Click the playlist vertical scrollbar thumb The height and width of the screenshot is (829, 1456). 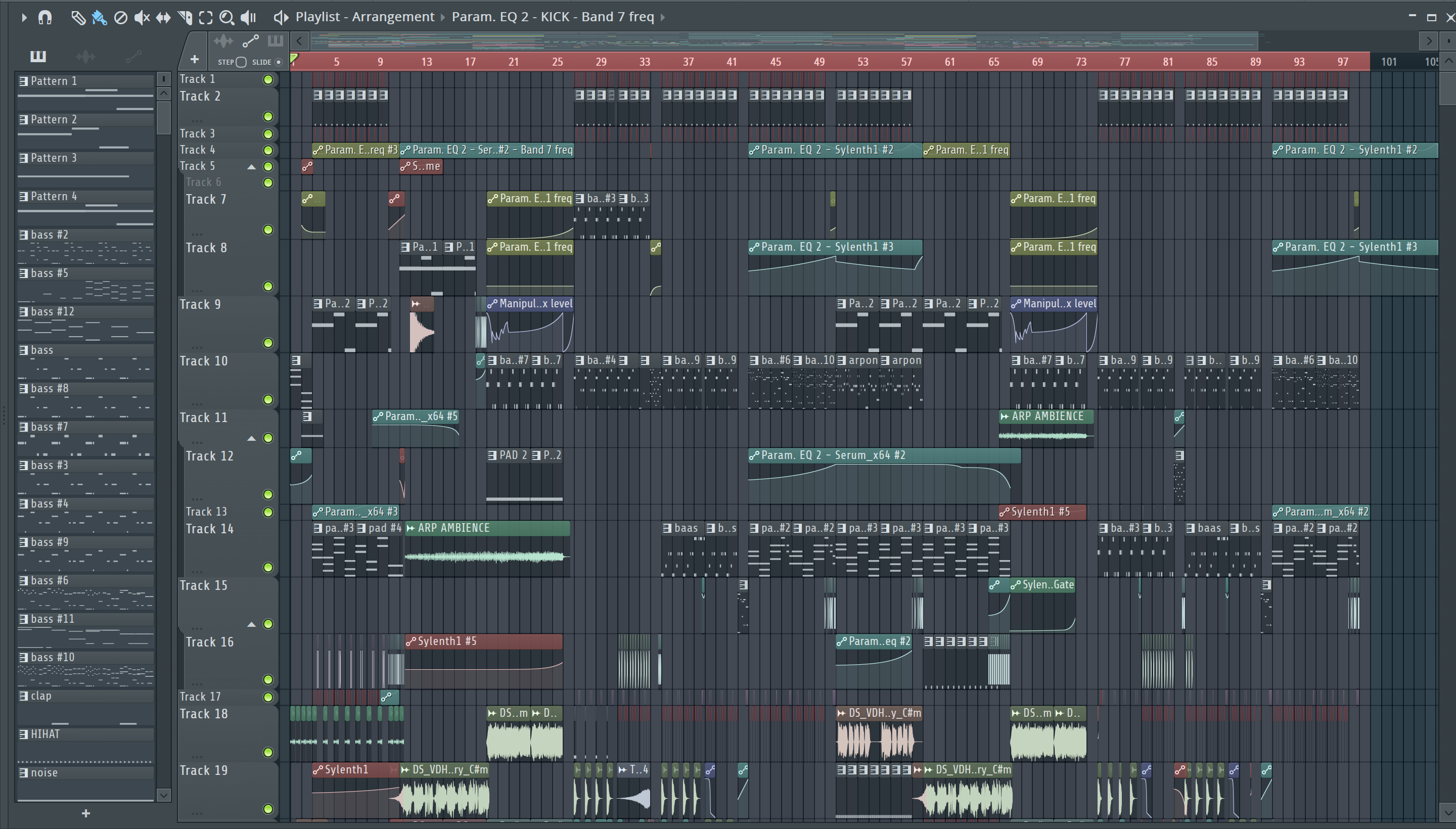(1448, 88)
